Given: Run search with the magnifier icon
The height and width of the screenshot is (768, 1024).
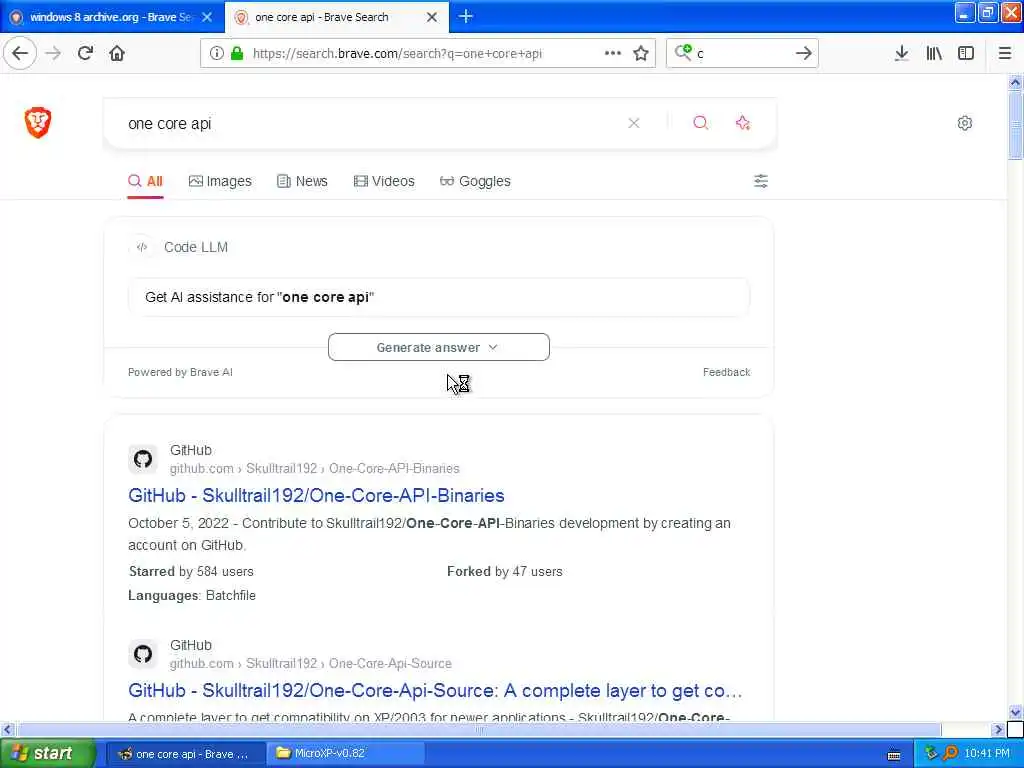Looking at the screenshot, I should (x=700, y=123).
